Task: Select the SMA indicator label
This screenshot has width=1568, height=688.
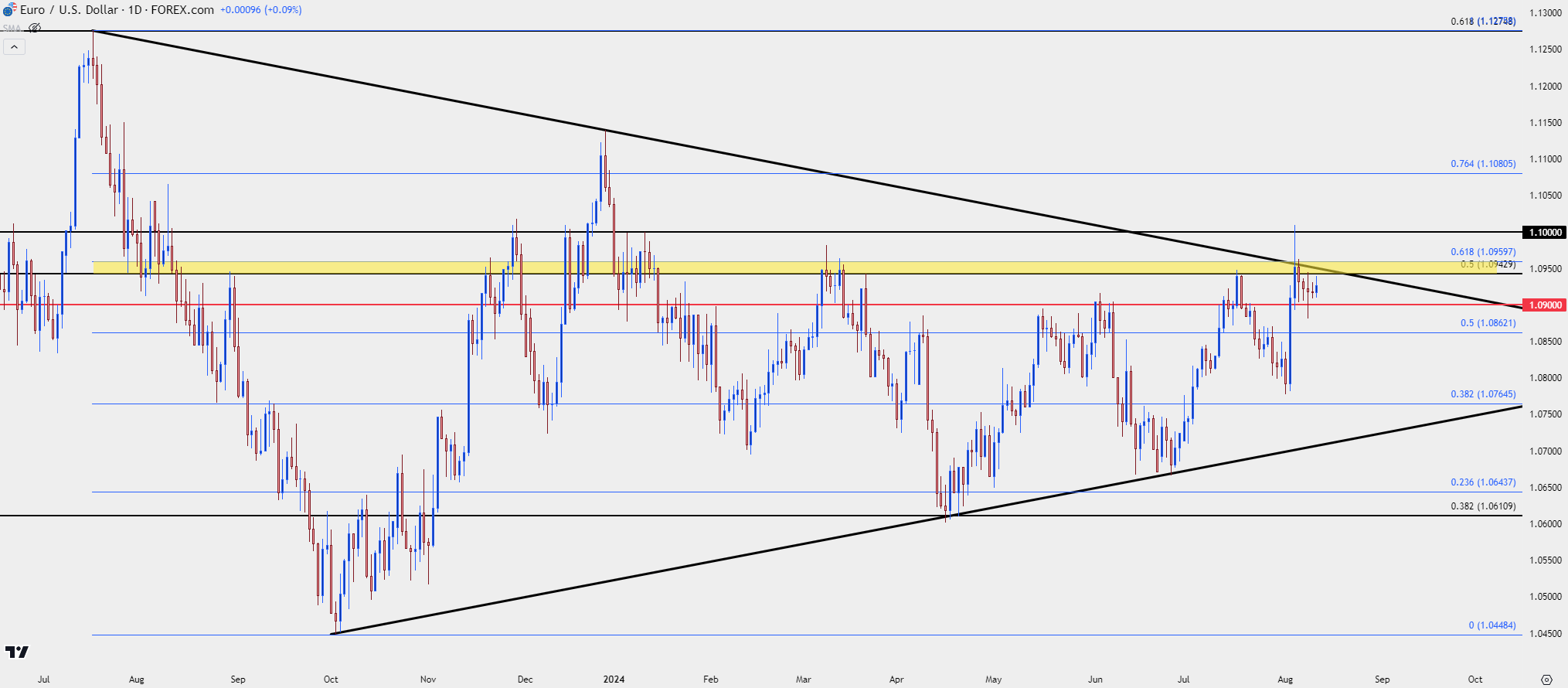Action: click(12, 28)
